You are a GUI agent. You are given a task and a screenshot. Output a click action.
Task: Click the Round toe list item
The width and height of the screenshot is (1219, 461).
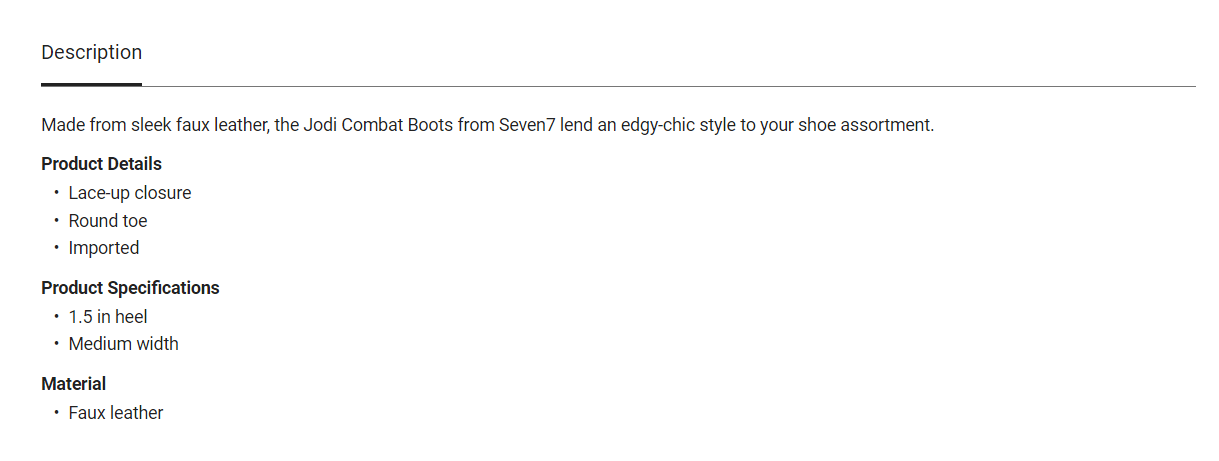[107, 221]
